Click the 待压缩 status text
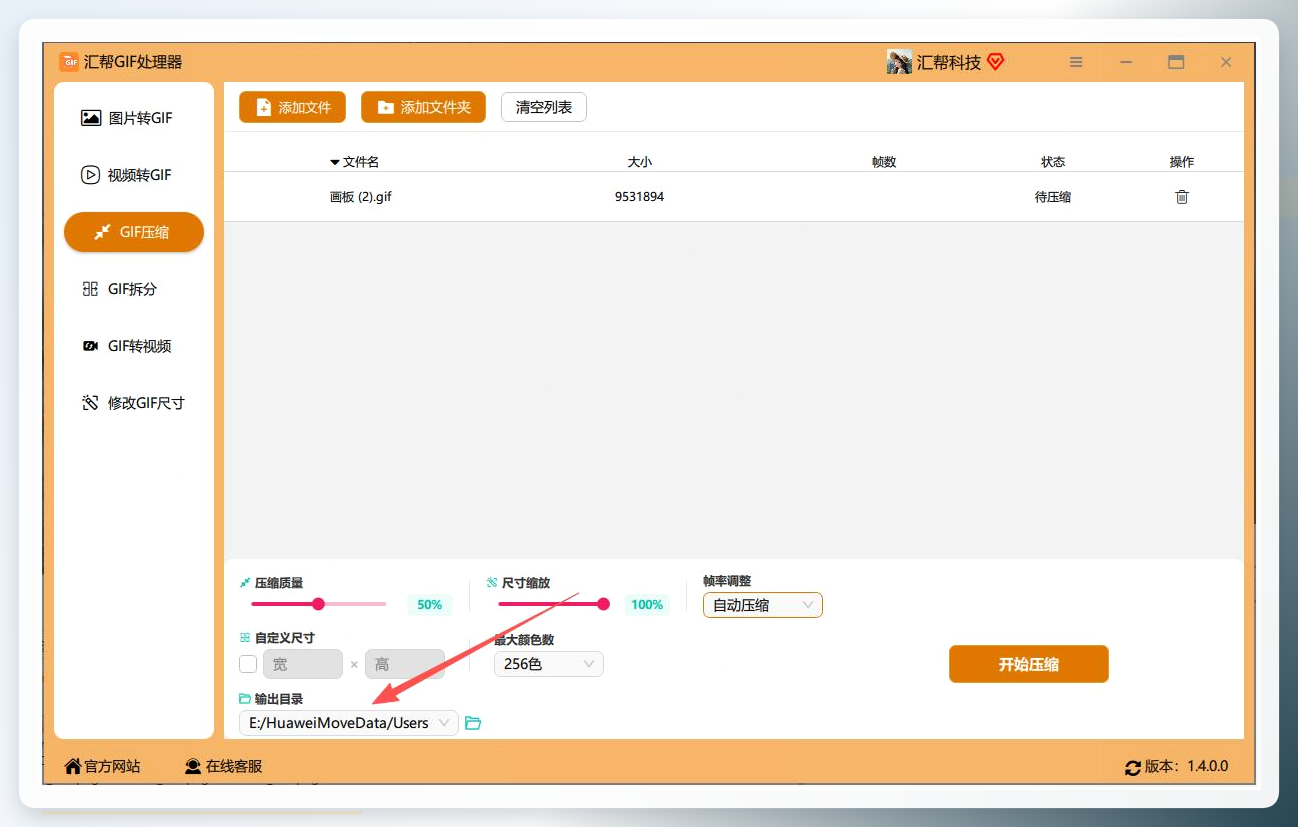Viewport: 1298px width, 827px height. click(1052, 197)
